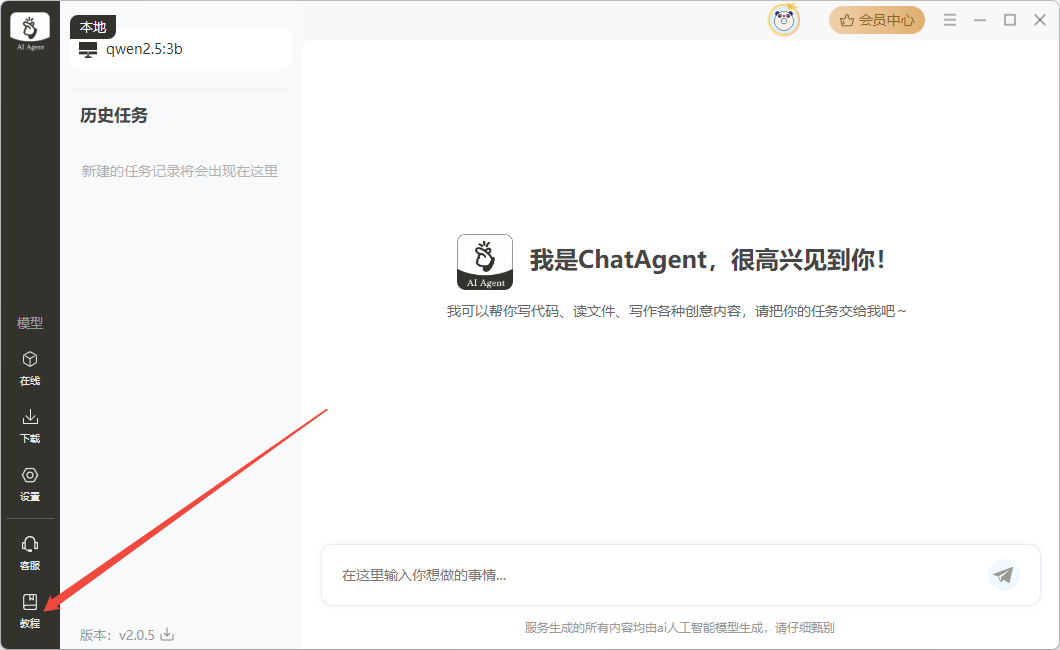This screenshot has width=1060, height=650.
Task: Click the 本地 local tag label
Action: tap(93, 27)
